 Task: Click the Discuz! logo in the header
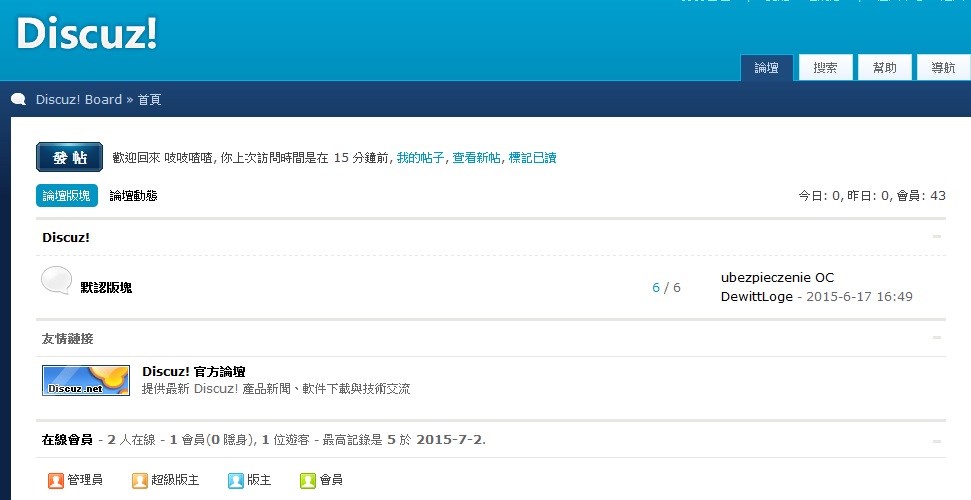pos(87,33)
